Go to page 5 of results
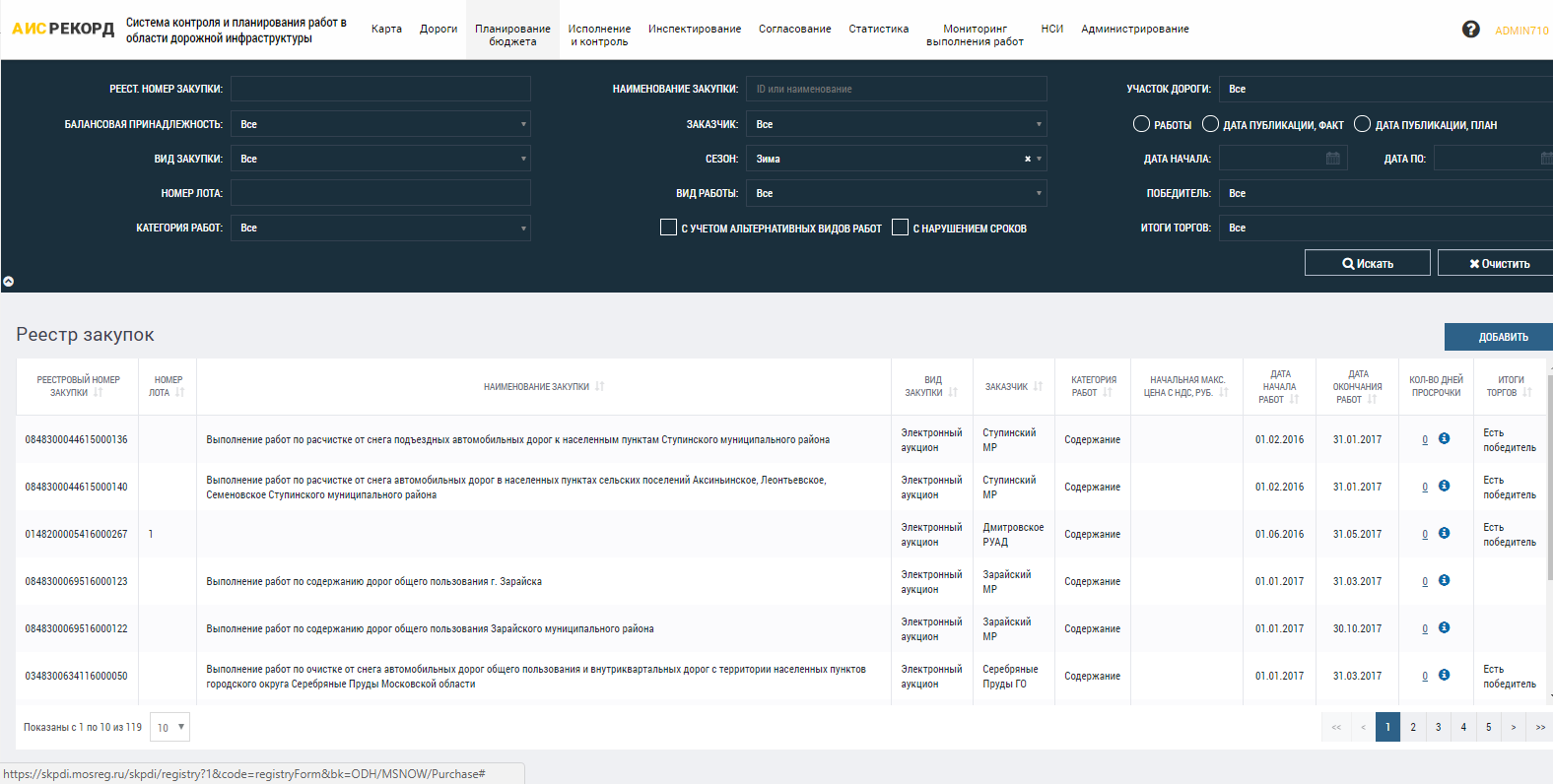Viewport: 1553px width, 784px height. click(x=1488, y=727)
